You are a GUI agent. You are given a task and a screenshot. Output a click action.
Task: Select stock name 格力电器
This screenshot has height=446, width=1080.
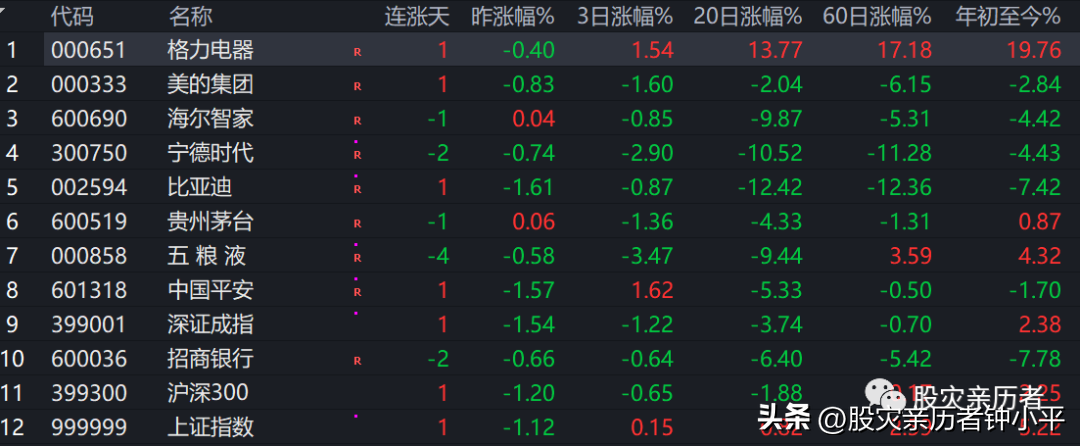pyautogui.click(x=211, y=50)
